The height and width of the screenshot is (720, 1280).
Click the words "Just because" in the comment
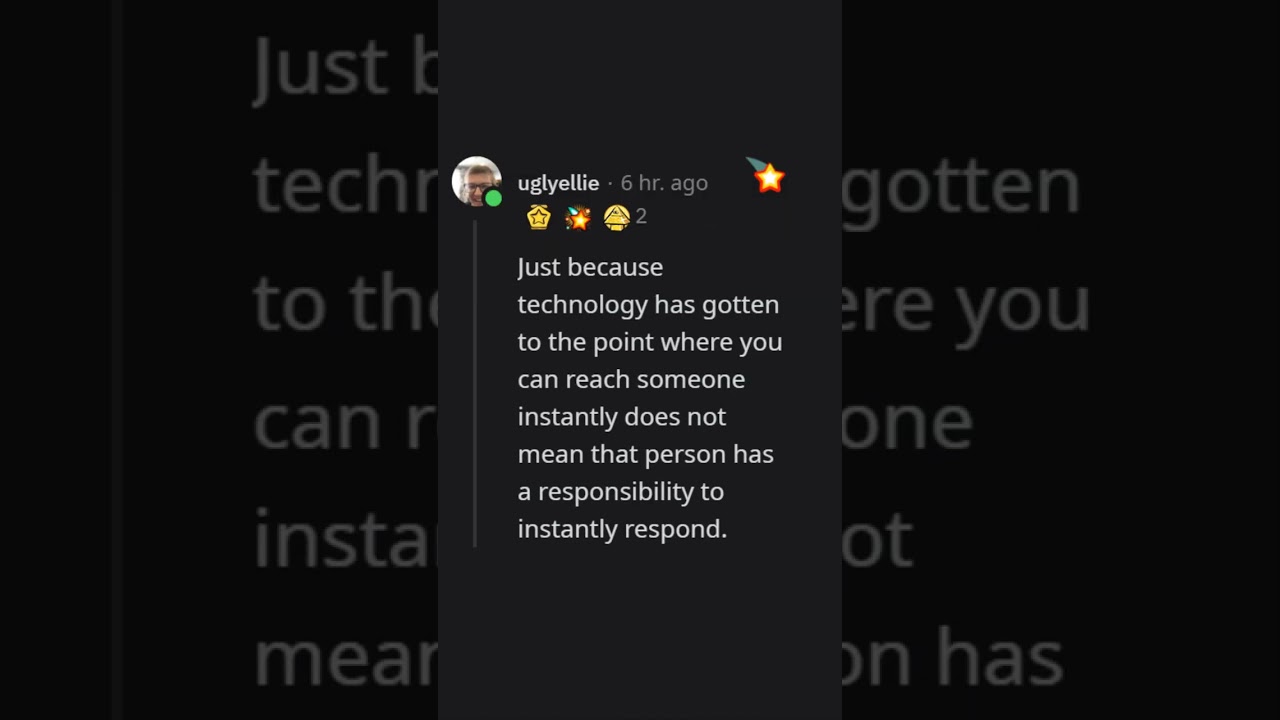pos(590,267)
